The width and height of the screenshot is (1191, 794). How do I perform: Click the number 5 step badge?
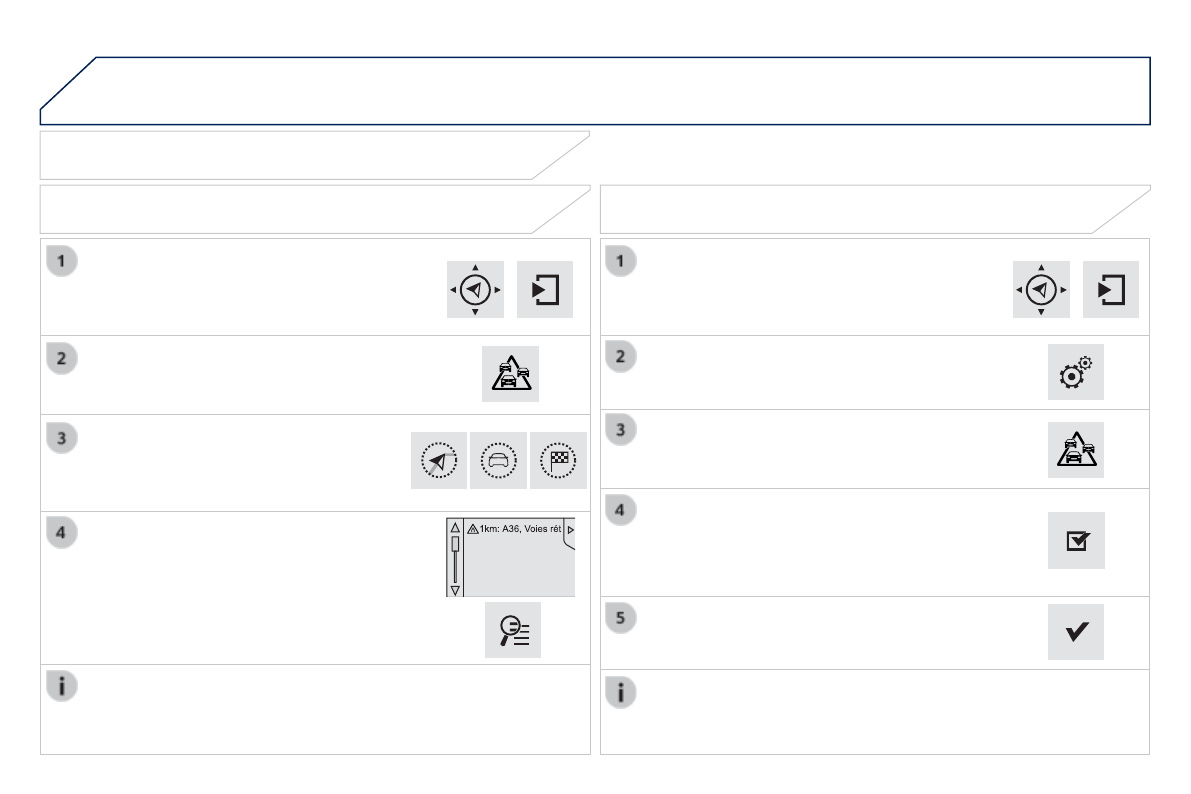pos(622,619)
